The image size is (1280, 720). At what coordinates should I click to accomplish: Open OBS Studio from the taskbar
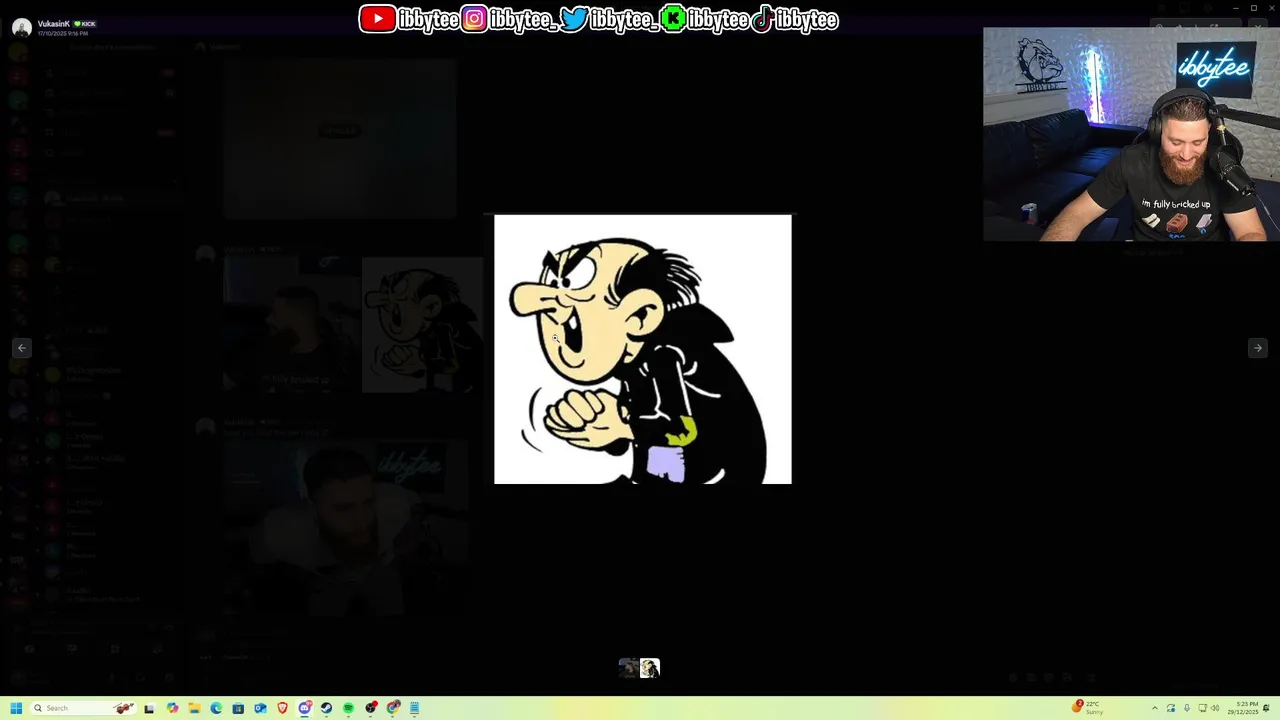(371, 708)
